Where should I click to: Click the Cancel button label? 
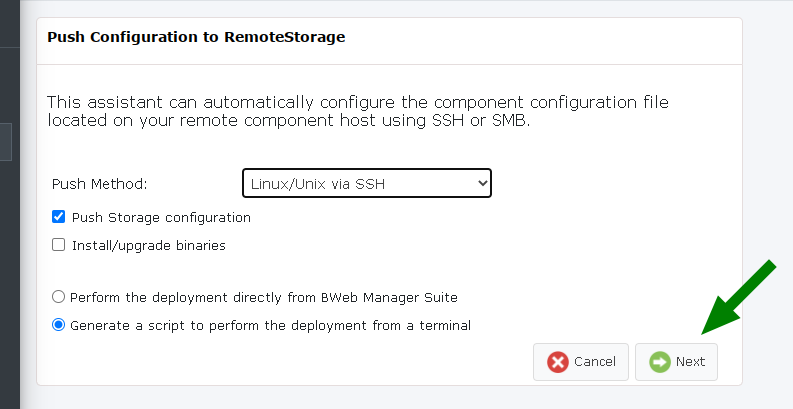[x=595, y=361]
